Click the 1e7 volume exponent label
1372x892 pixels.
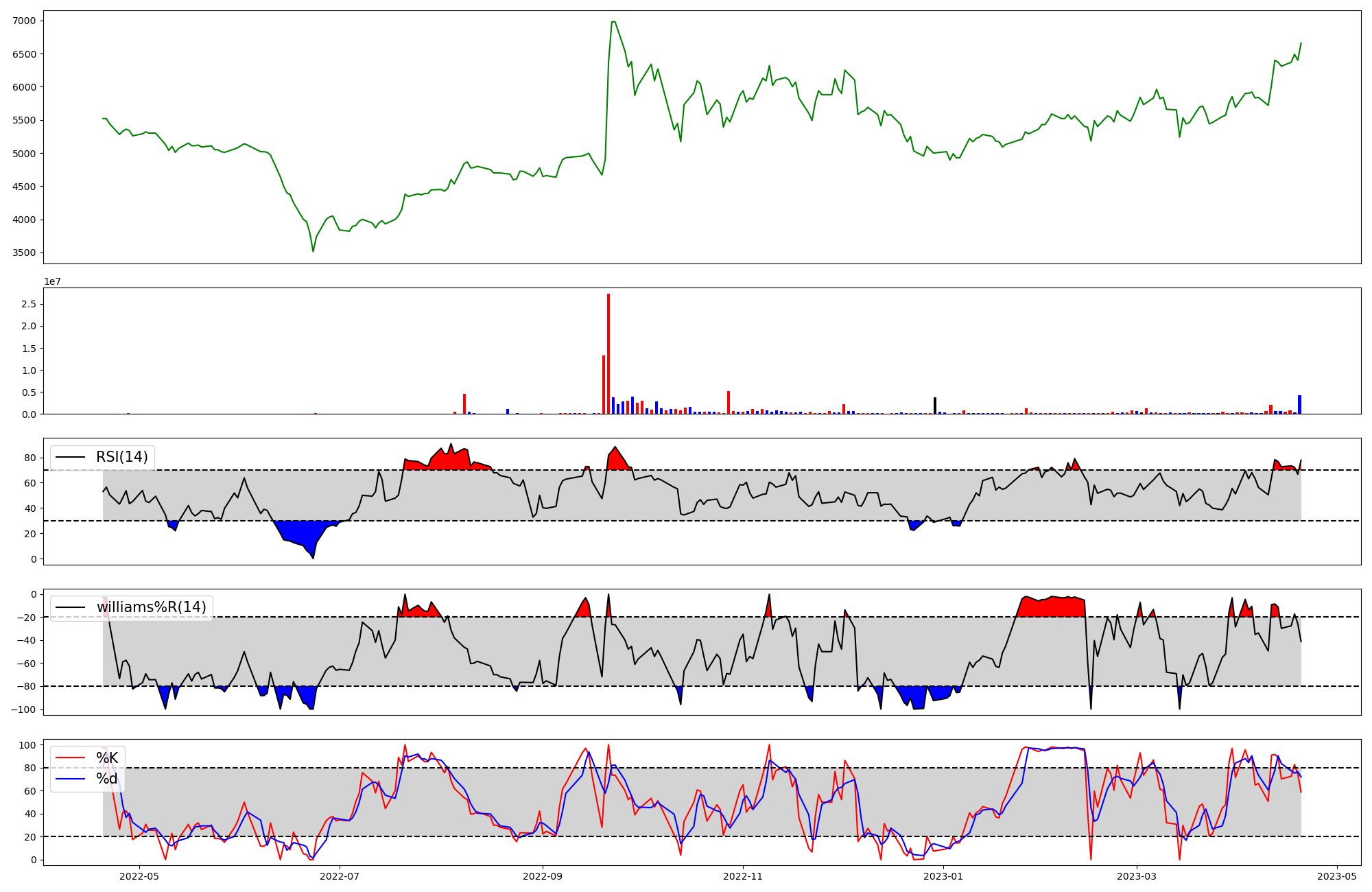pyautogui.click(x=52, y=281)
